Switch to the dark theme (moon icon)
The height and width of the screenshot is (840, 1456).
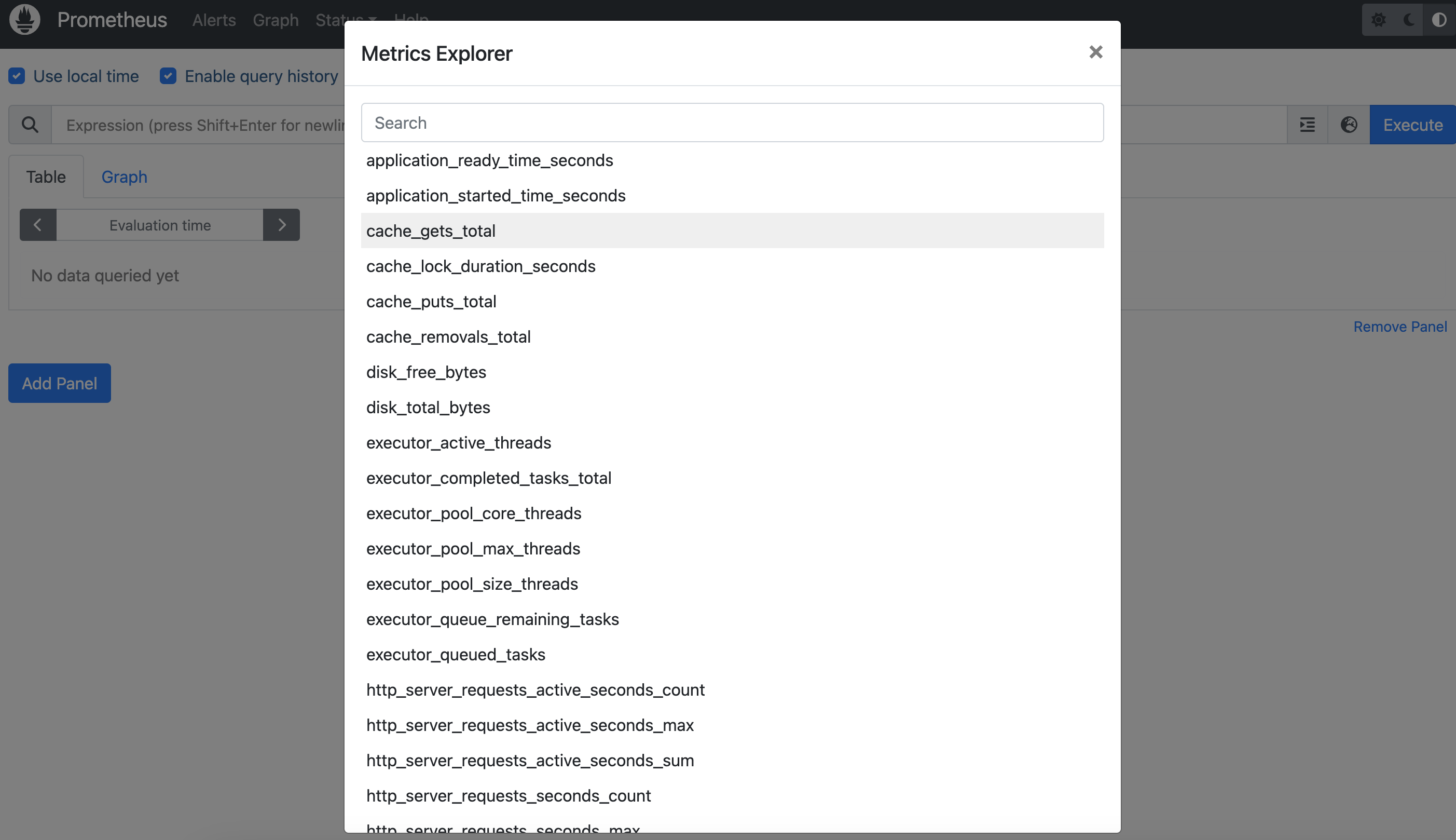point(1408,20)
